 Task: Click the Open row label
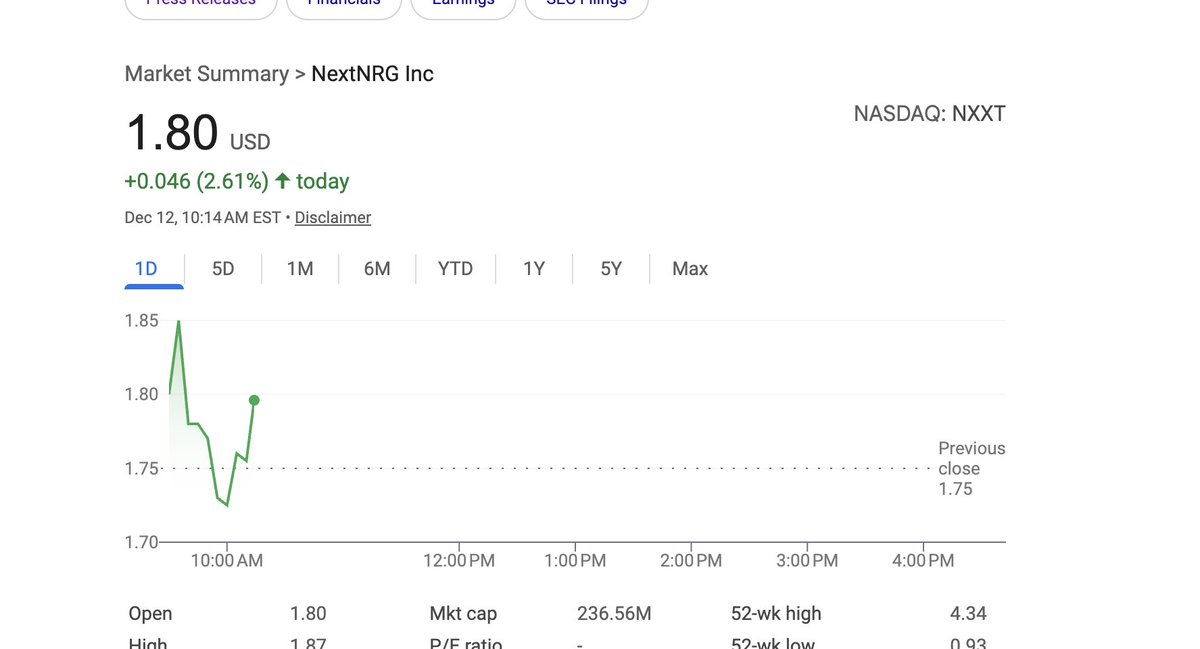[151, 613]
